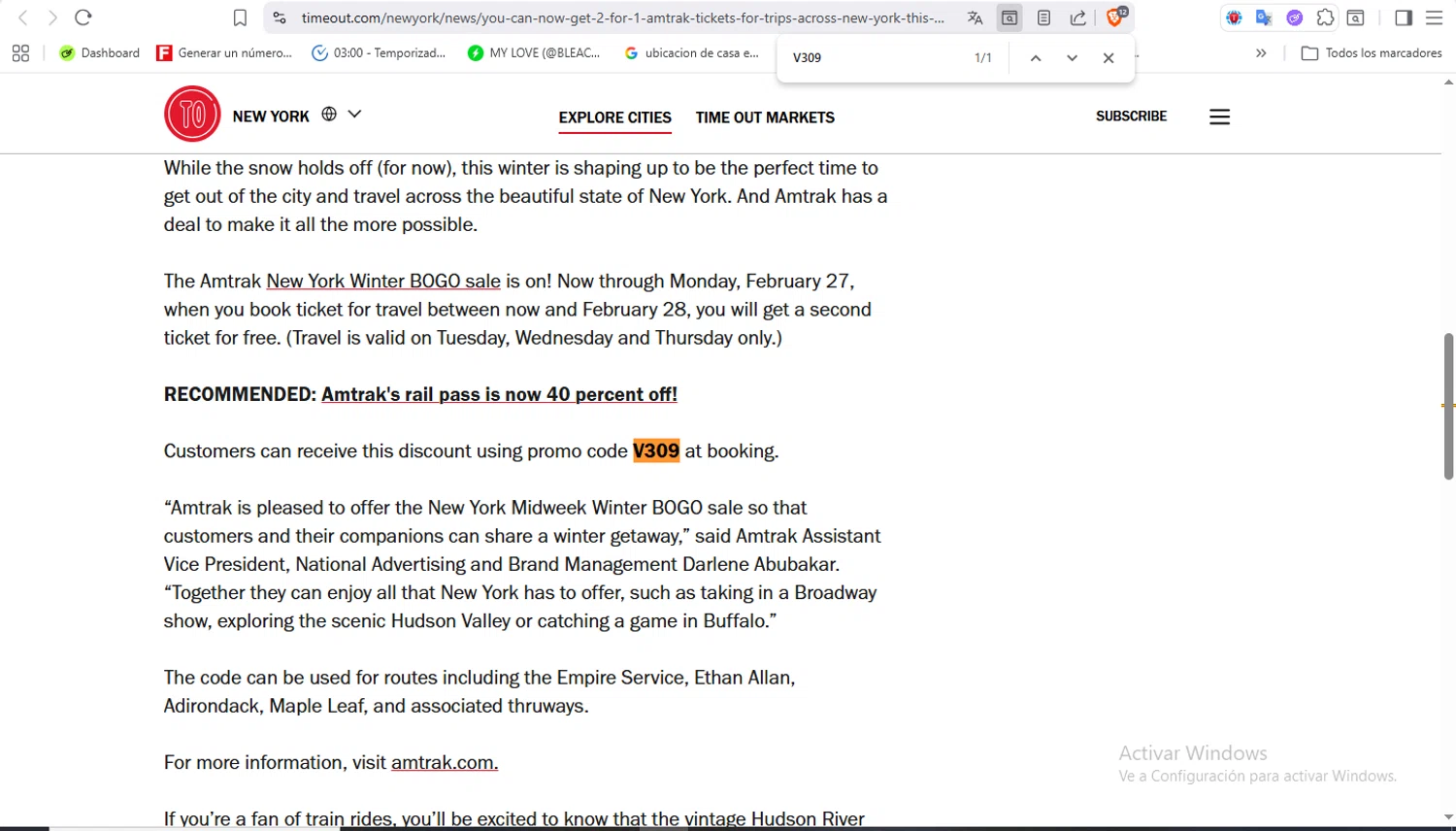Screen dimensions: 1456x831
Task: Expand the New York city dropdown
Action: [x=354, y=114]
